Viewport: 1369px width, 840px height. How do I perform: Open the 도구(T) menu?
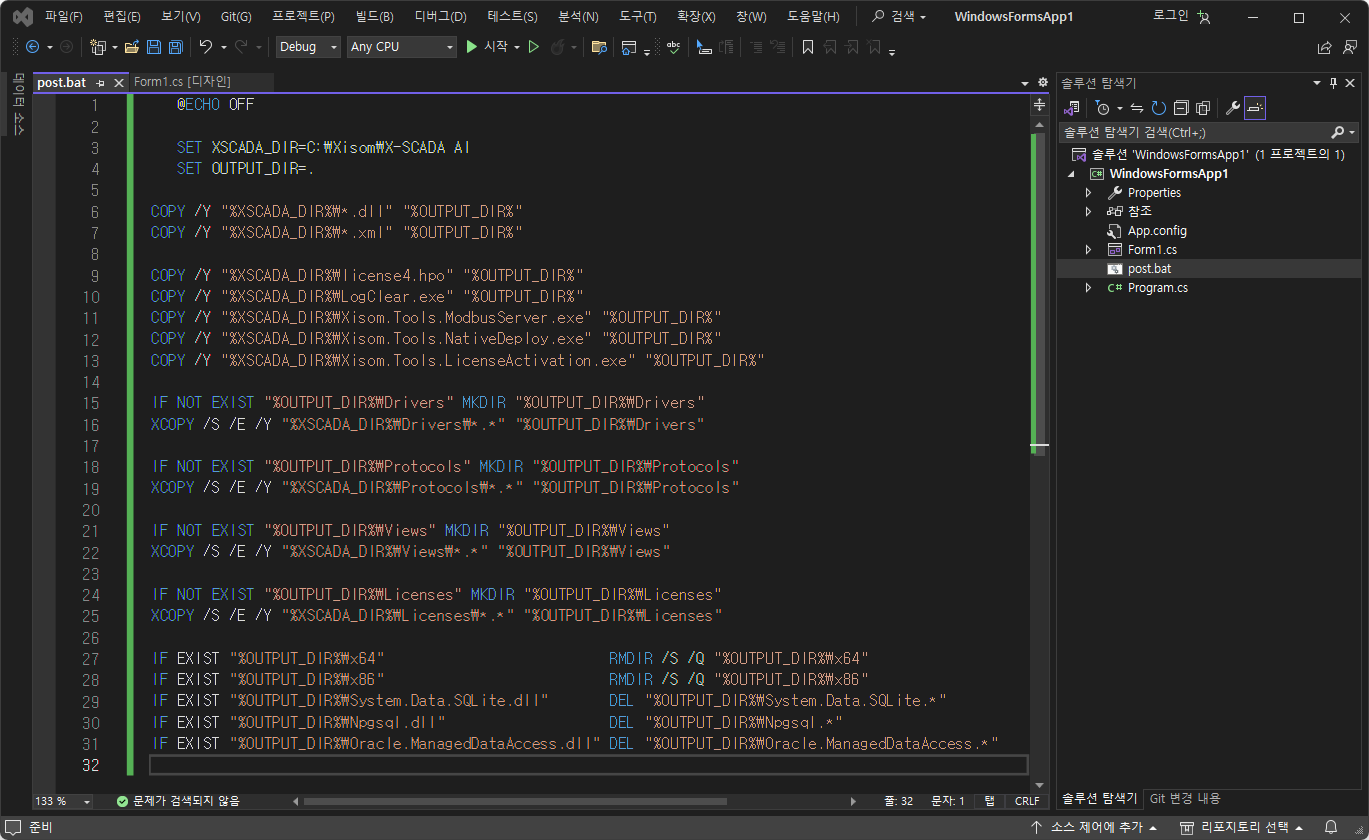coord(638,17)
